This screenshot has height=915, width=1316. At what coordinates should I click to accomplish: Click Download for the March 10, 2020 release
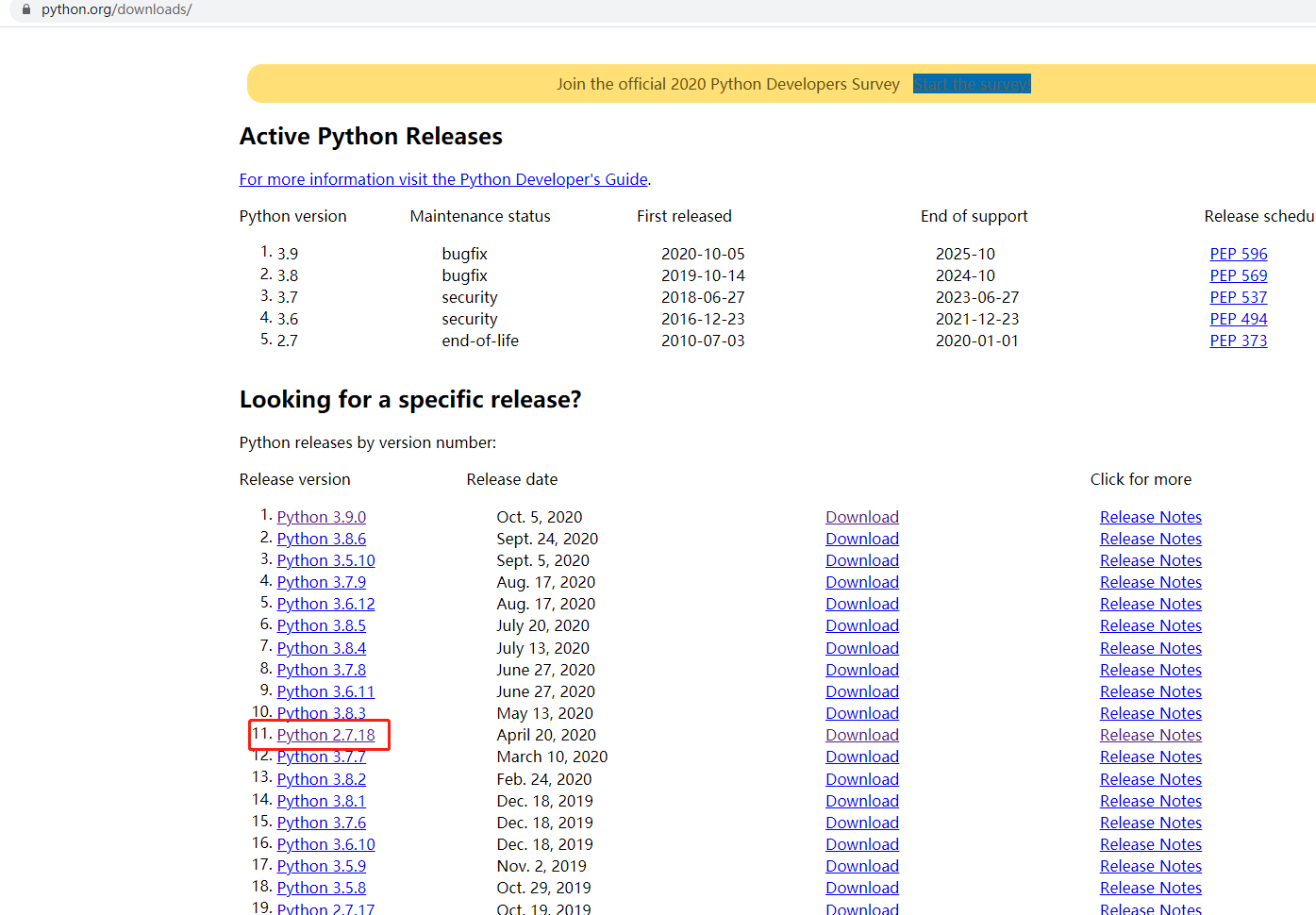pos(862,757)
